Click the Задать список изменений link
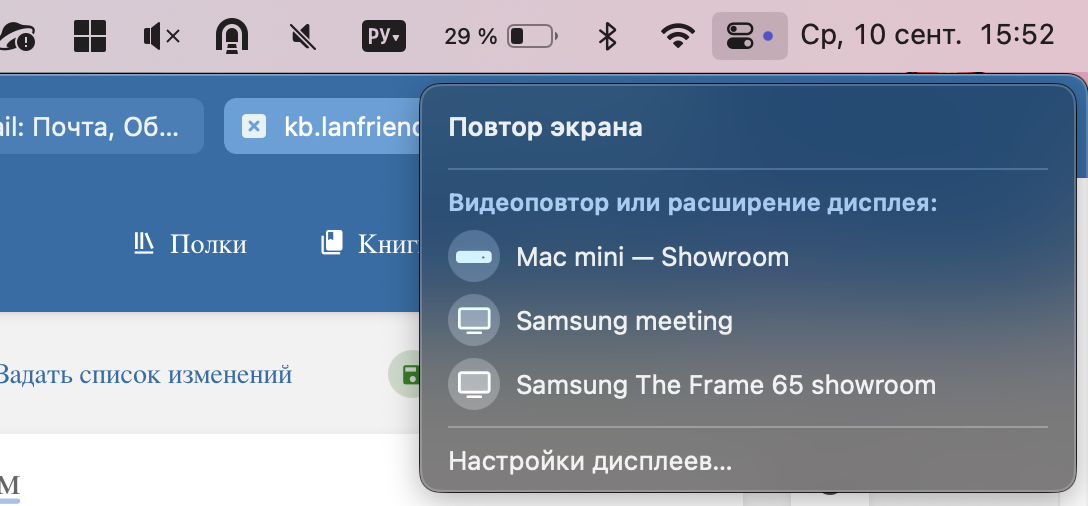The width and height of the screenshot is (1088, 506). (x=144, y=375)
